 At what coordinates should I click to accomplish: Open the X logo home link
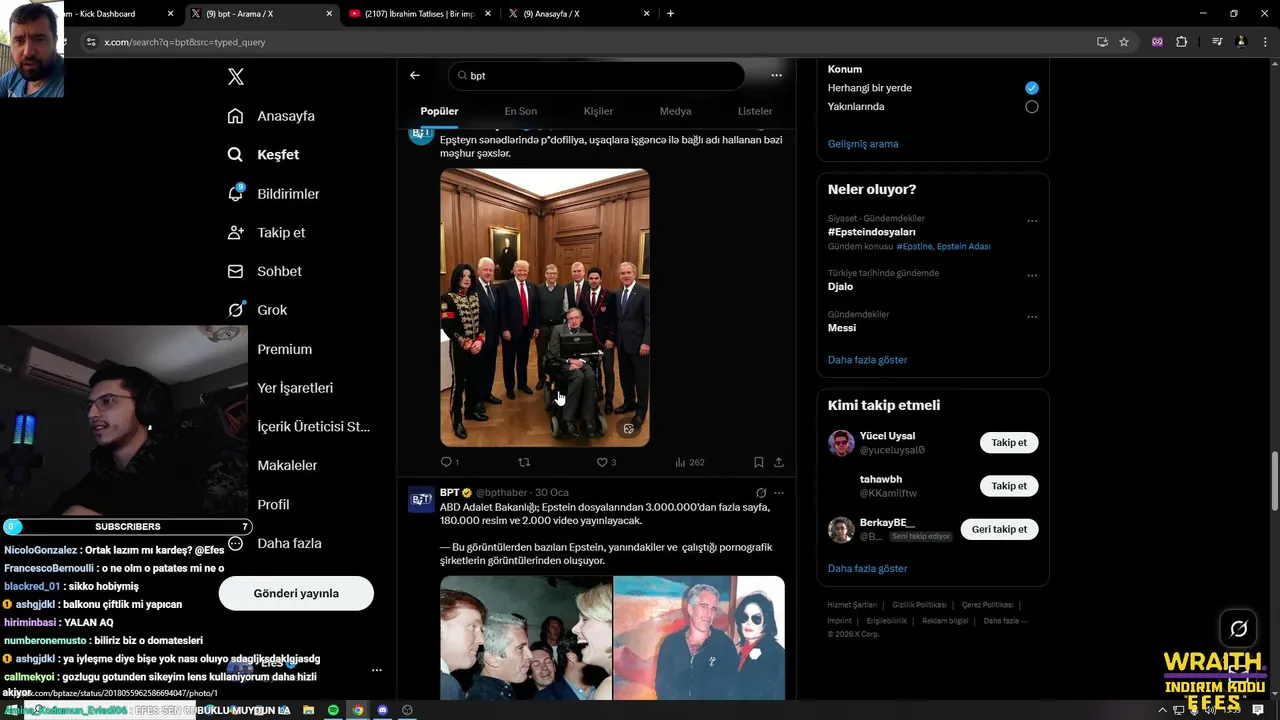(x=236, y=77)
